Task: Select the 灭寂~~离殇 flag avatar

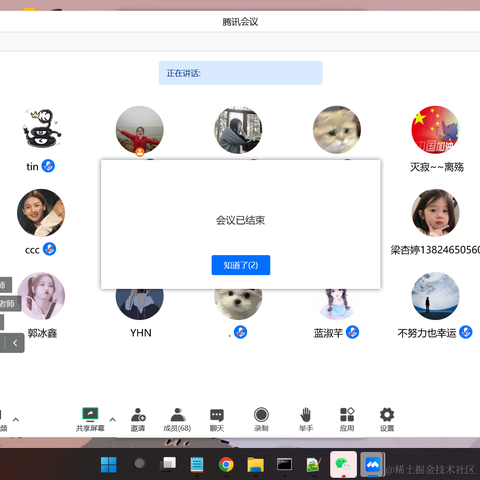Action: (x=435, y=129)
